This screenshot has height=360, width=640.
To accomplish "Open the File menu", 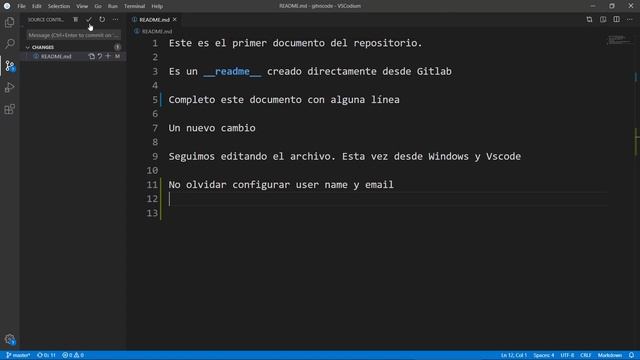I will (x=21, y=6).
